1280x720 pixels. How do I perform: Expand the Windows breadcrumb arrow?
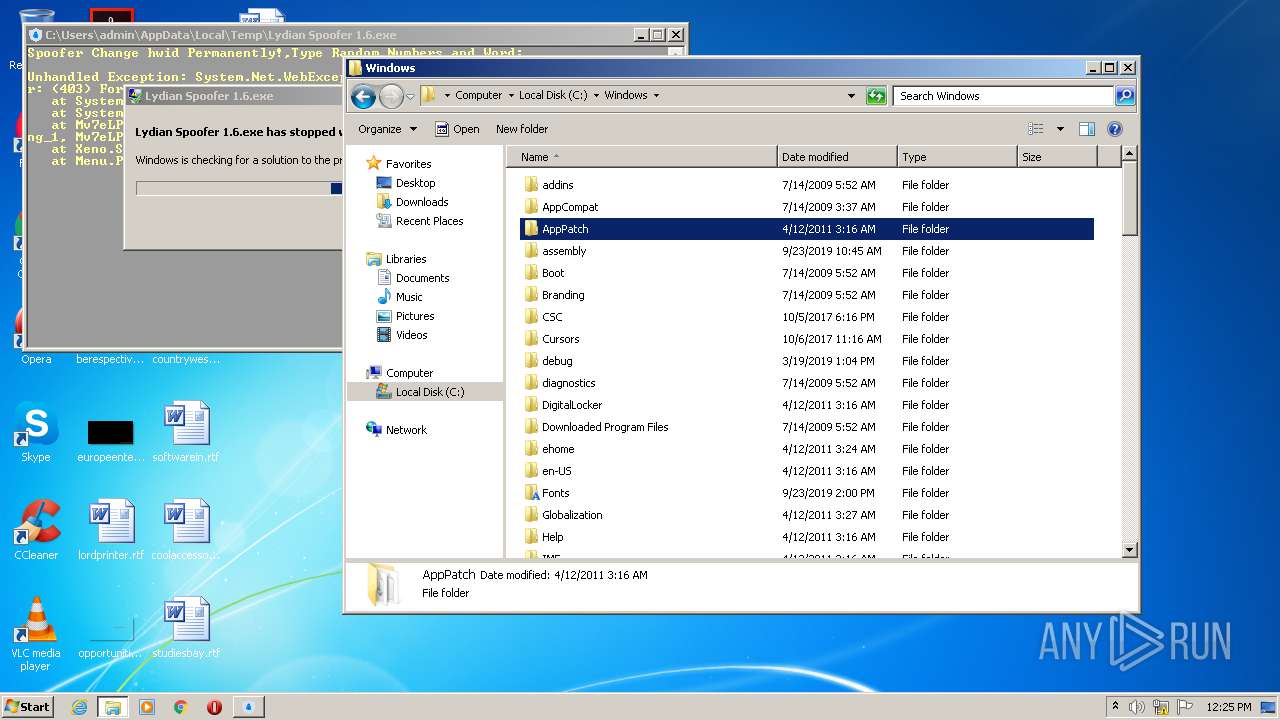click(656, 96)
